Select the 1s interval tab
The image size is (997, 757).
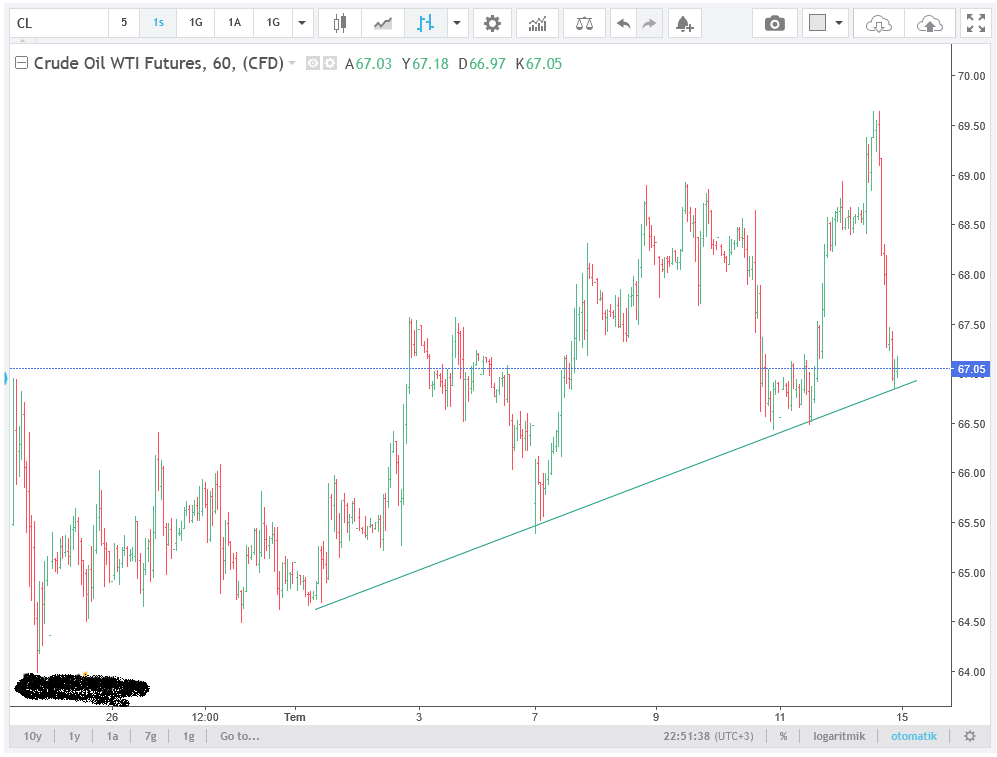point(158,23)
